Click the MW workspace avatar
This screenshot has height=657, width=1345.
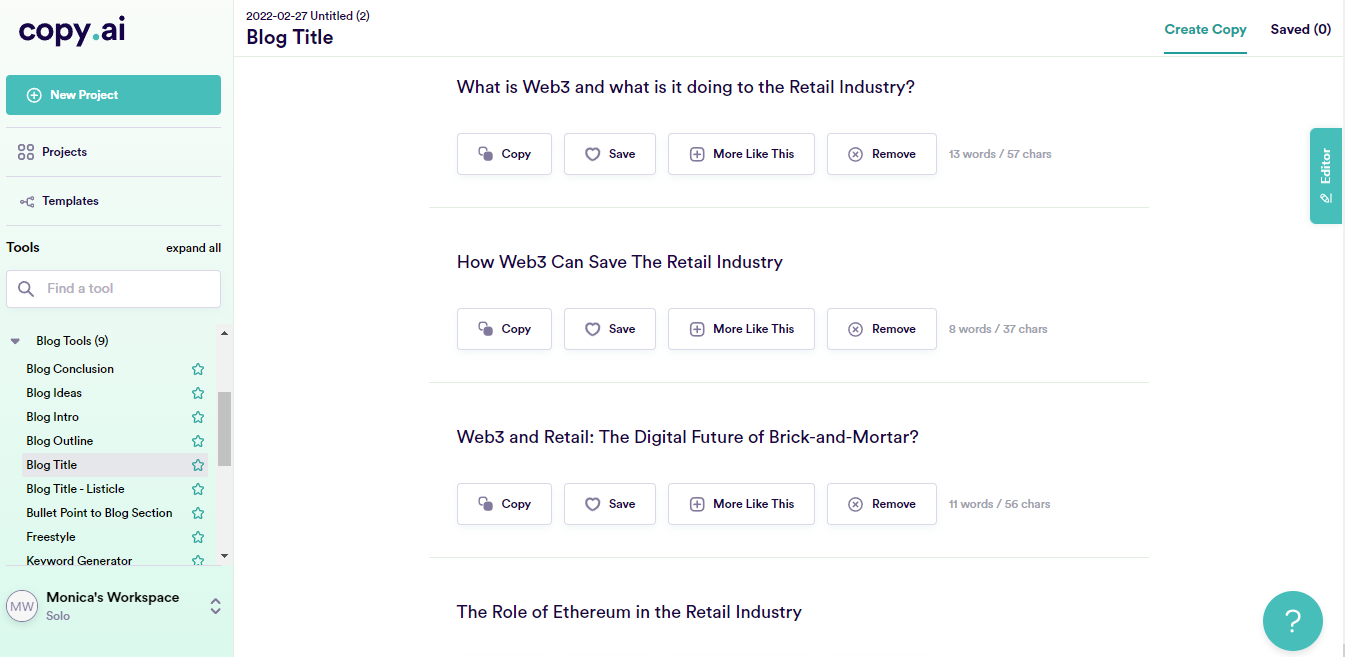pyautogui.click(x=22, y=606)
